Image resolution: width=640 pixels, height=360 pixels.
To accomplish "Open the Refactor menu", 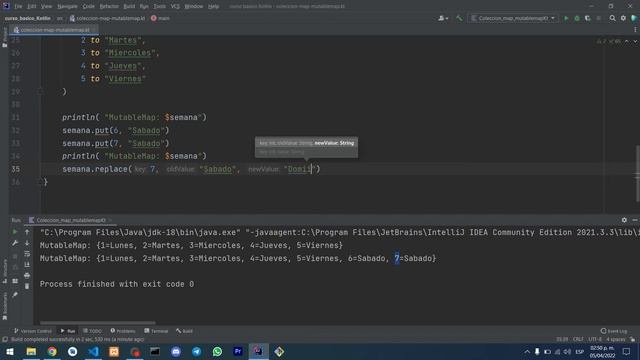I will coord(109,7).
